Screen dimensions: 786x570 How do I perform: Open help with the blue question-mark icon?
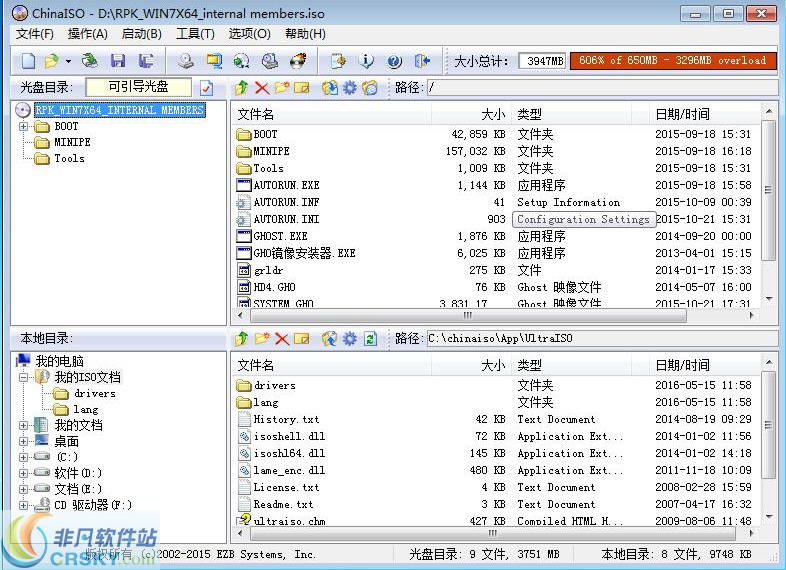pyautogui.click(x=395, y=61)
